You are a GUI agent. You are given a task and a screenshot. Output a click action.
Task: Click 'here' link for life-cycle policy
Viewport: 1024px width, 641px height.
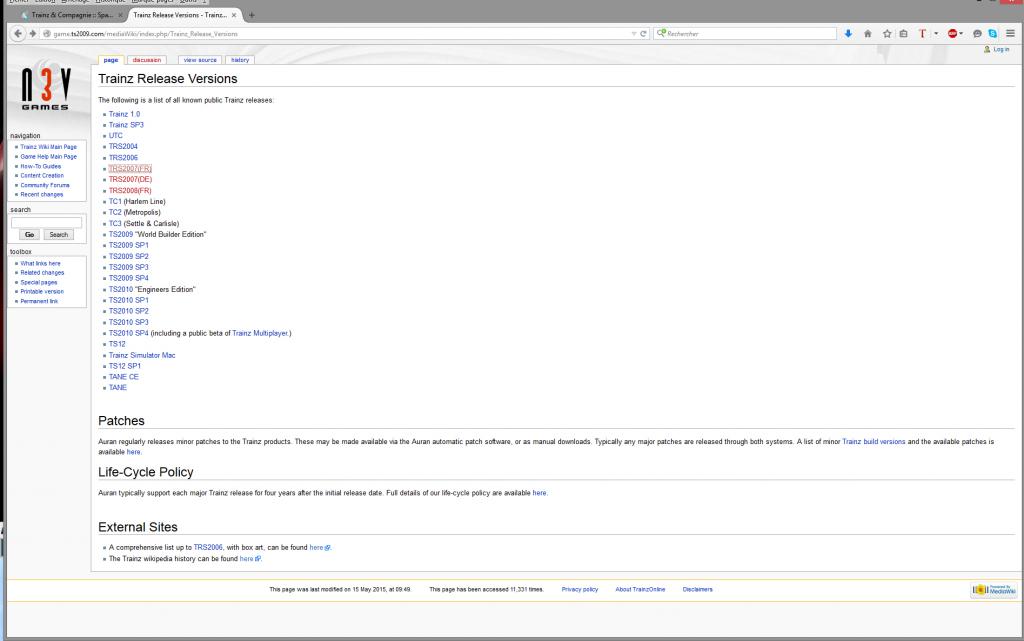coord(539,493)
